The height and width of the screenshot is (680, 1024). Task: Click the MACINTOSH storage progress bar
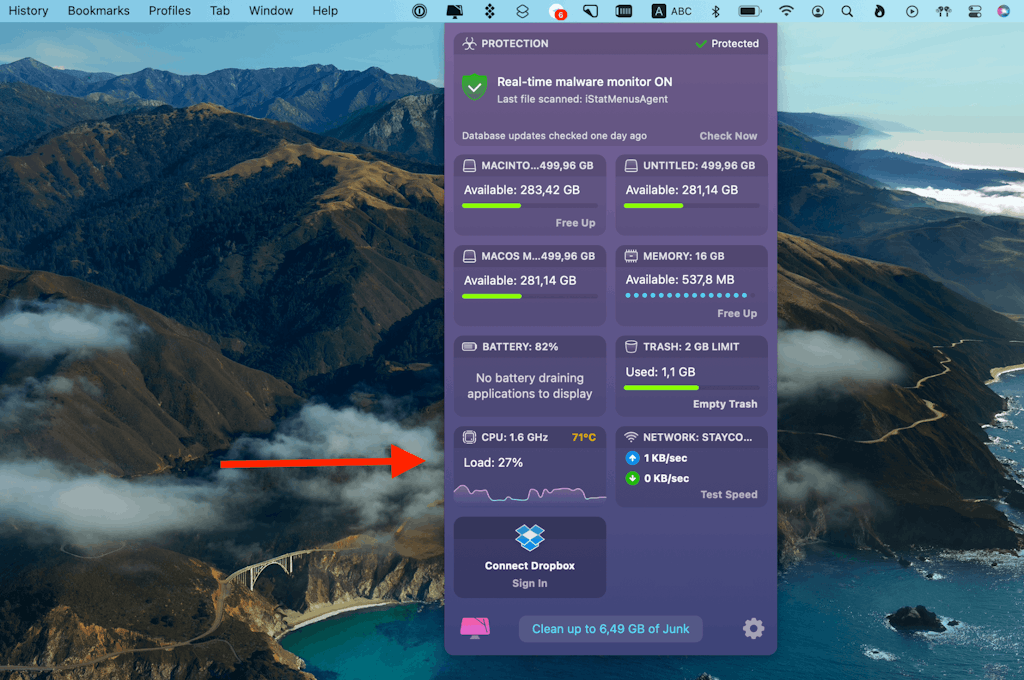pyautogui.click(x=529, y=205)
